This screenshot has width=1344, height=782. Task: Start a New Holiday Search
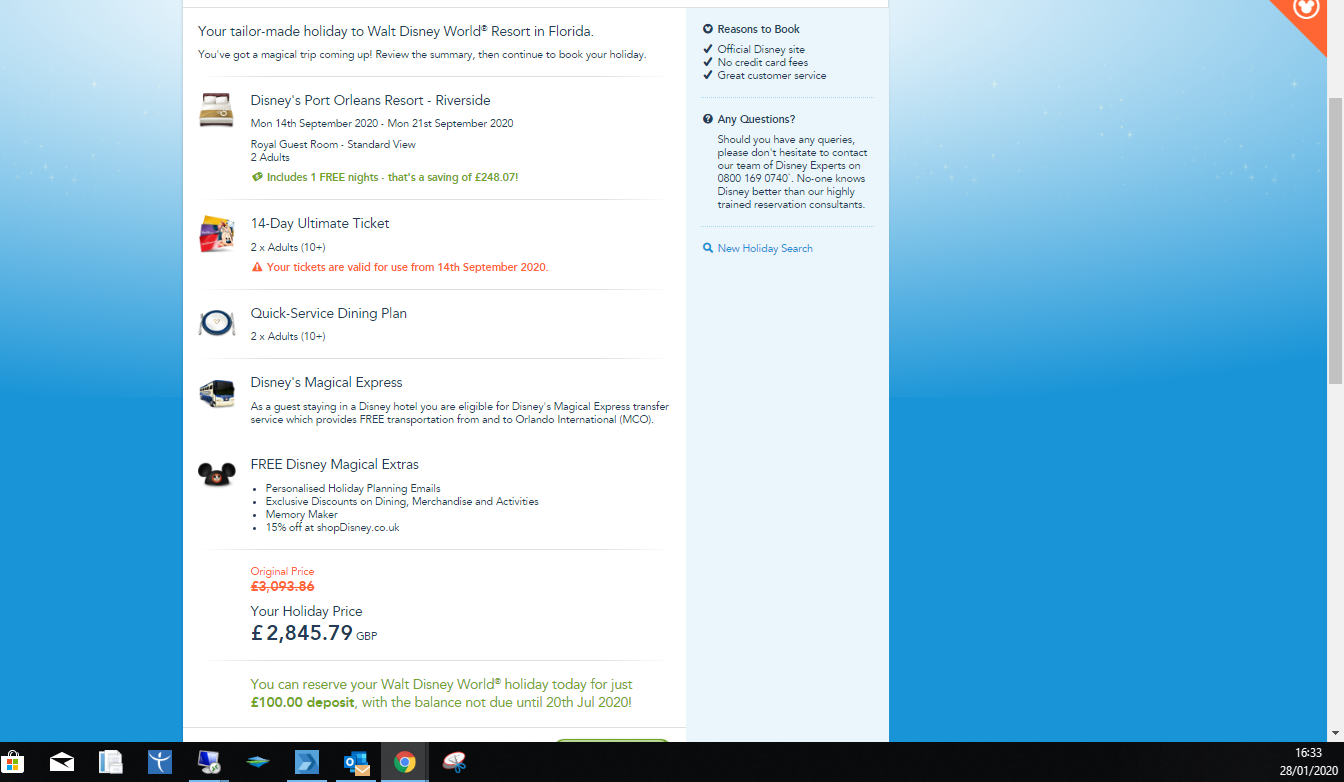coord(765,248)
